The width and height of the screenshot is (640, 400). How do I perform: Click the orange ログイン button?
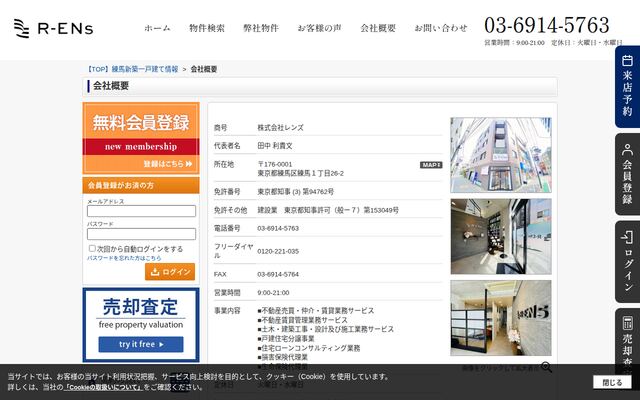point(170,272)
